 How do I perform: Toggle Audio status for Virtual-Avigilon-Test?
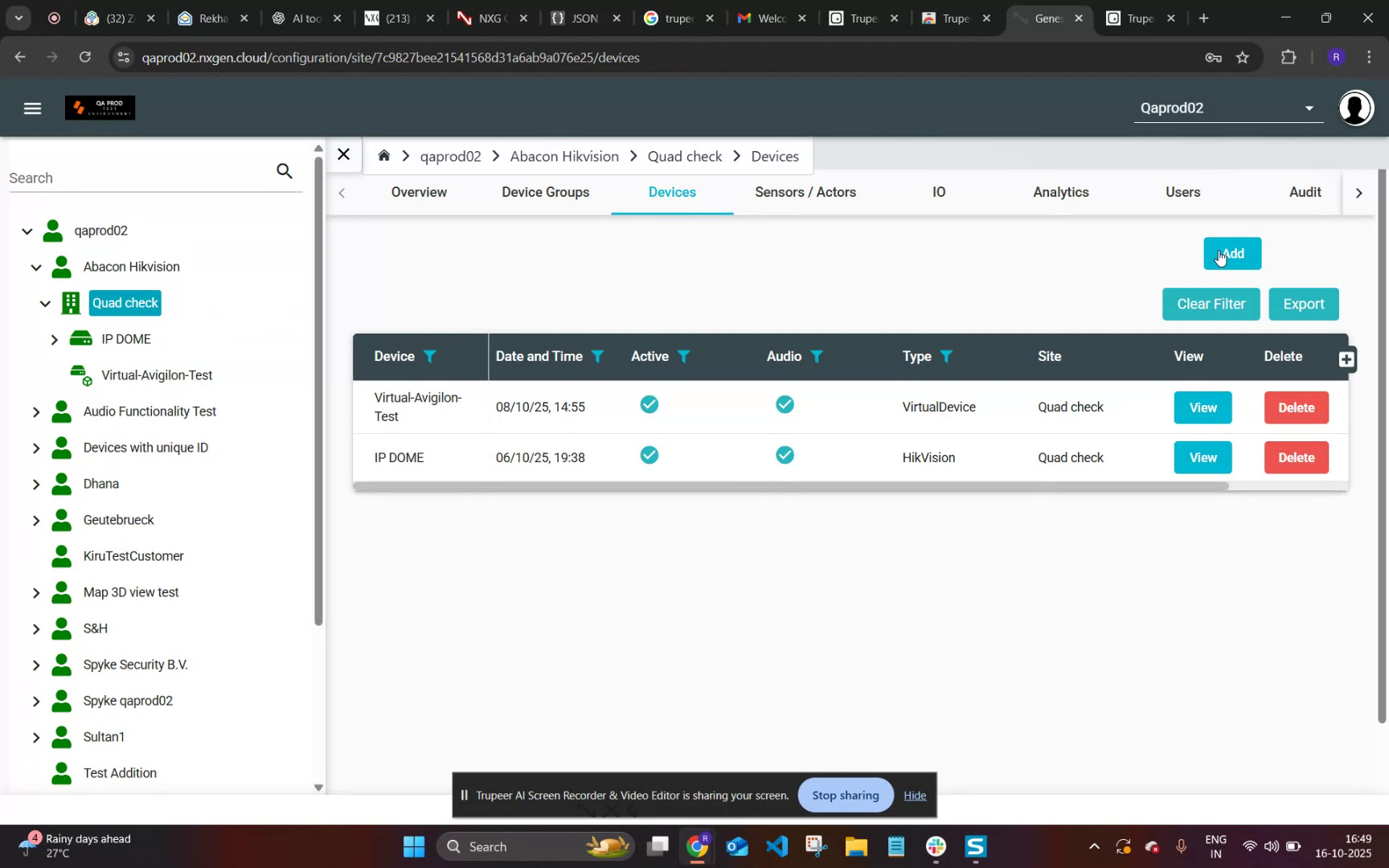[x=784, y=404]
